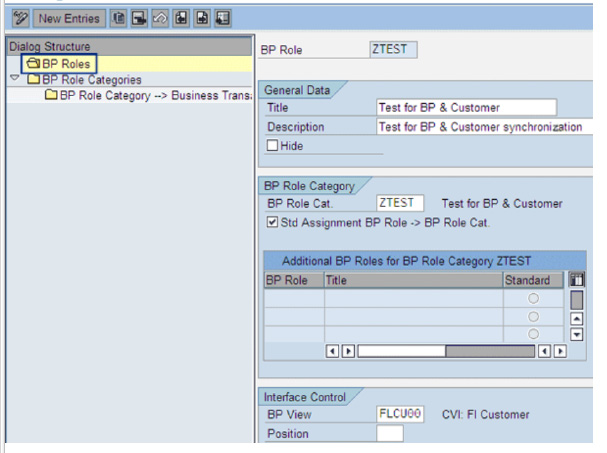Click the table scroll up arrow
Viewport: 607px width, 453px height.
tap(577, 319)
